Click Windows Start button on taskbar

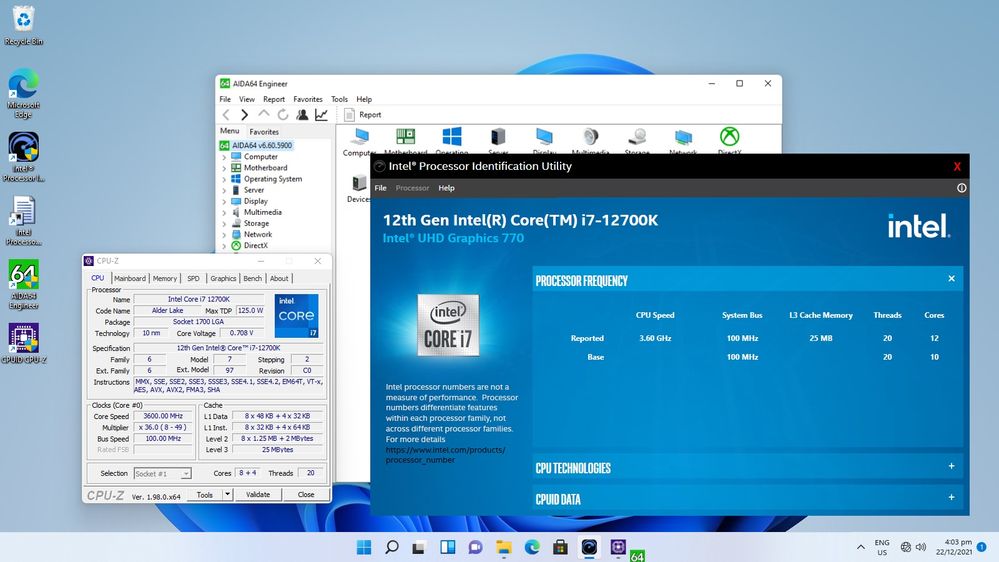pos(364,547)
